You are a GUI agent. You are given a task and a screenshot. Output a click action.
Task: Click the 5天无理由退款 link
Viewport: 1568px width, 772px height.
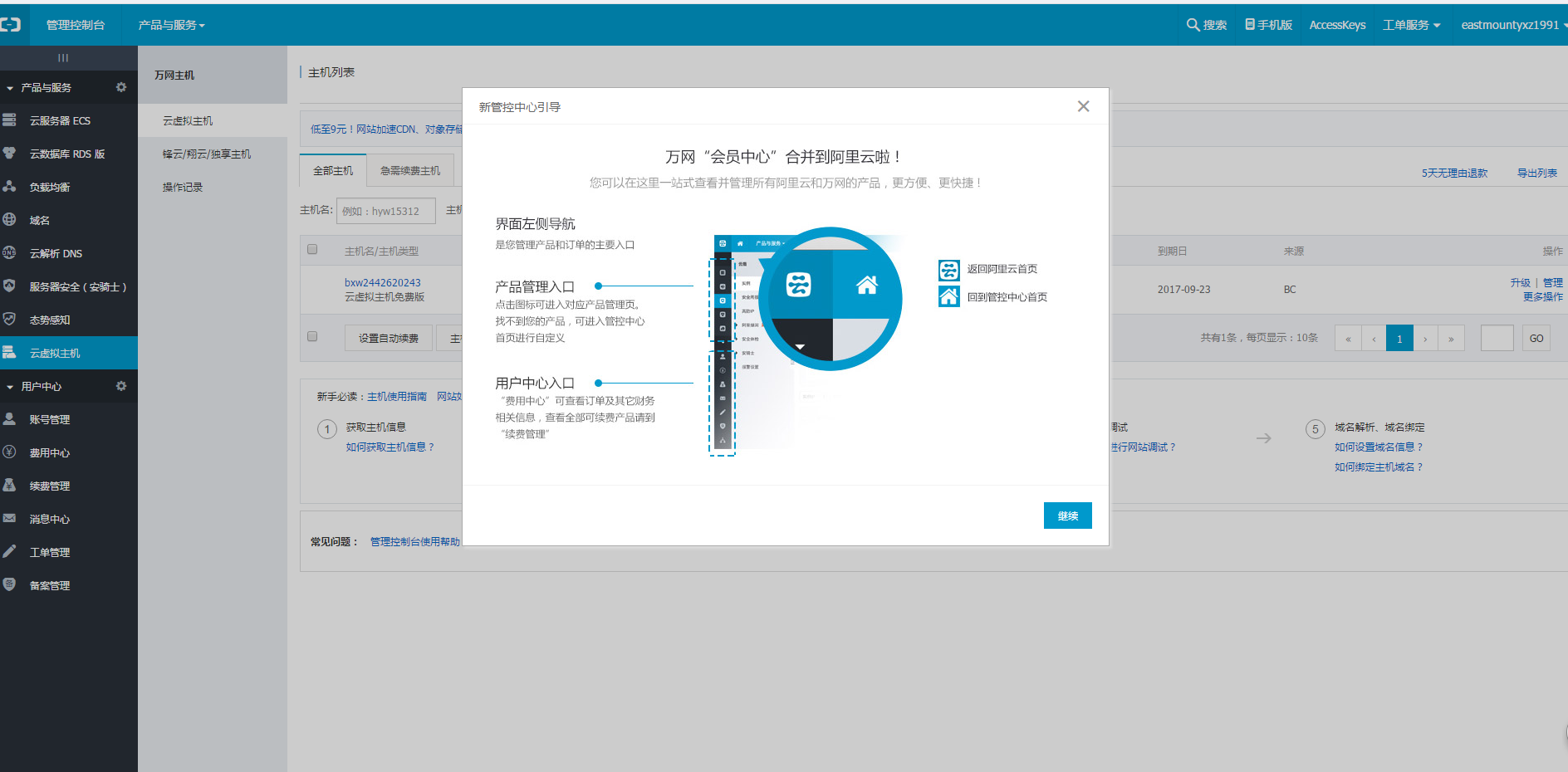[1454, 173]
